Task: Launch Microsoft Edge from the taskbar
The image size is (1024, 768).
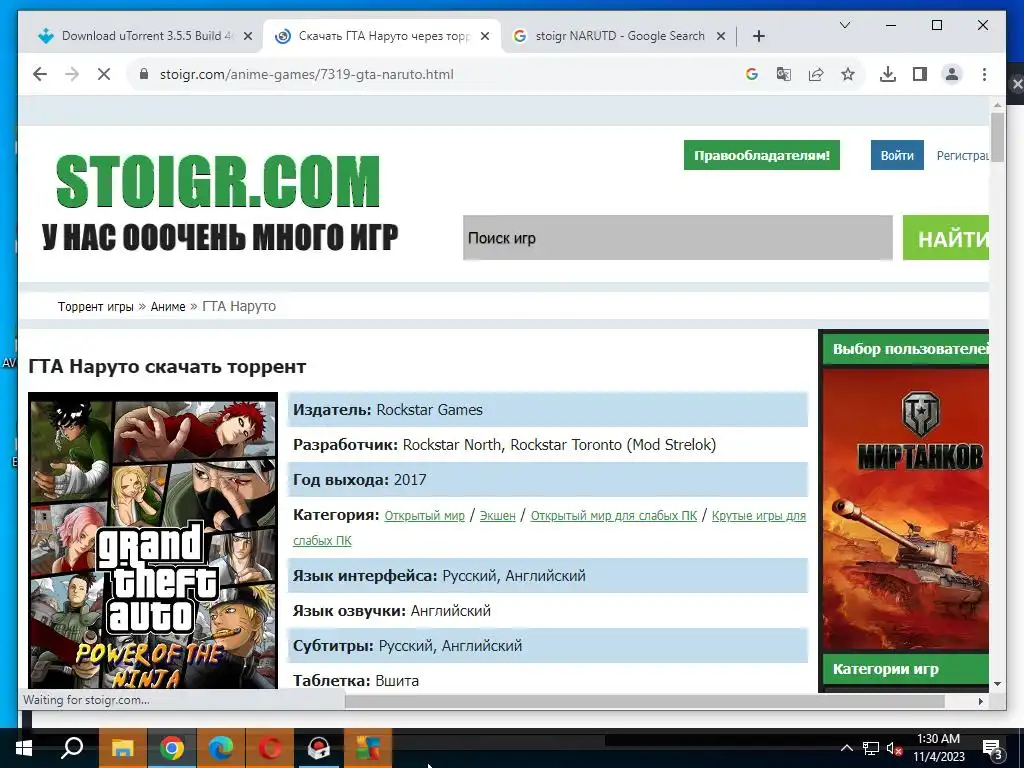Action: point(221,748)
